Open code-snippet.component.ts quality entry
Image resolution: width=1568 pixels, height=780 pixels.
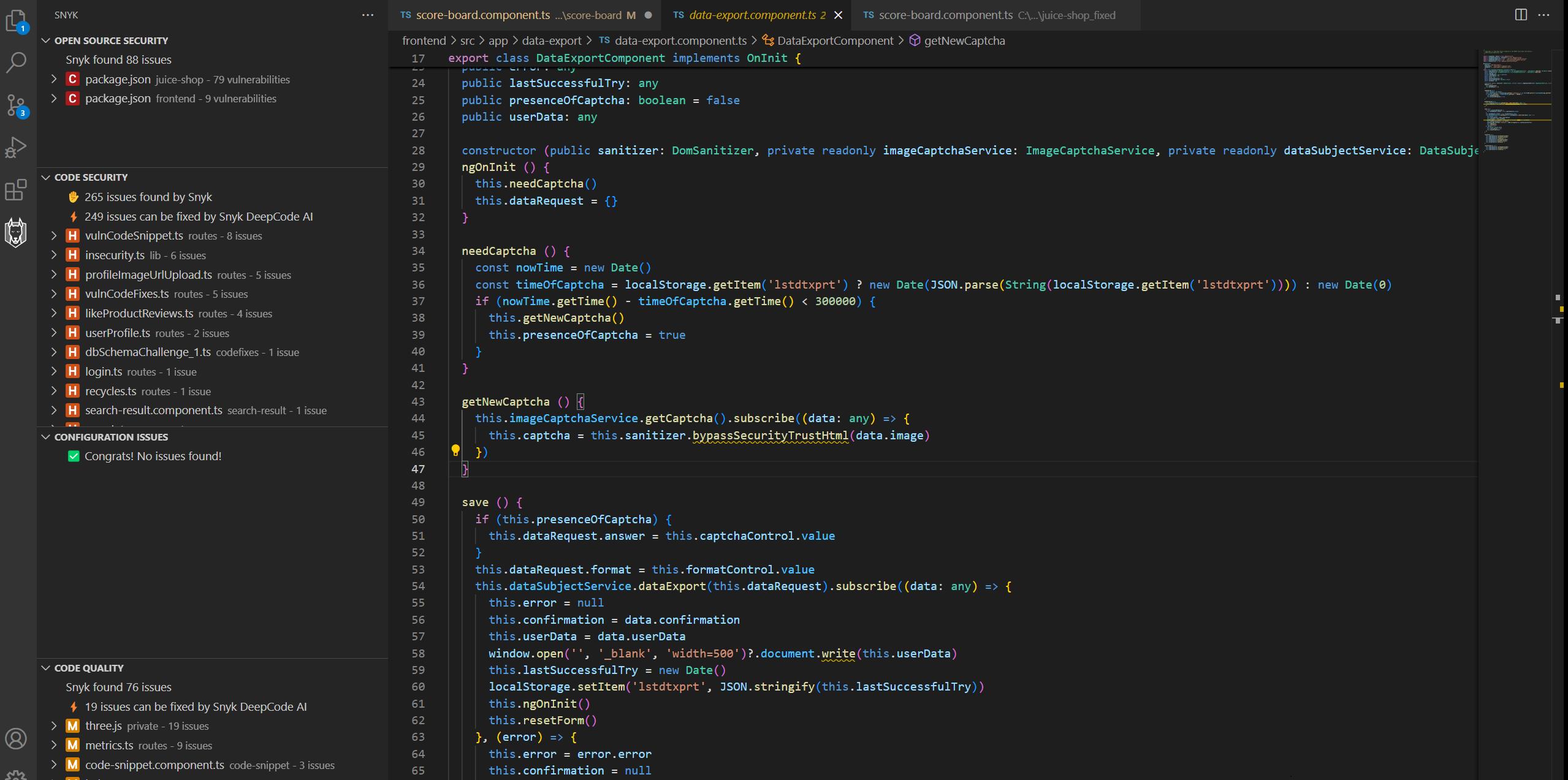click(x=212, y=765)
